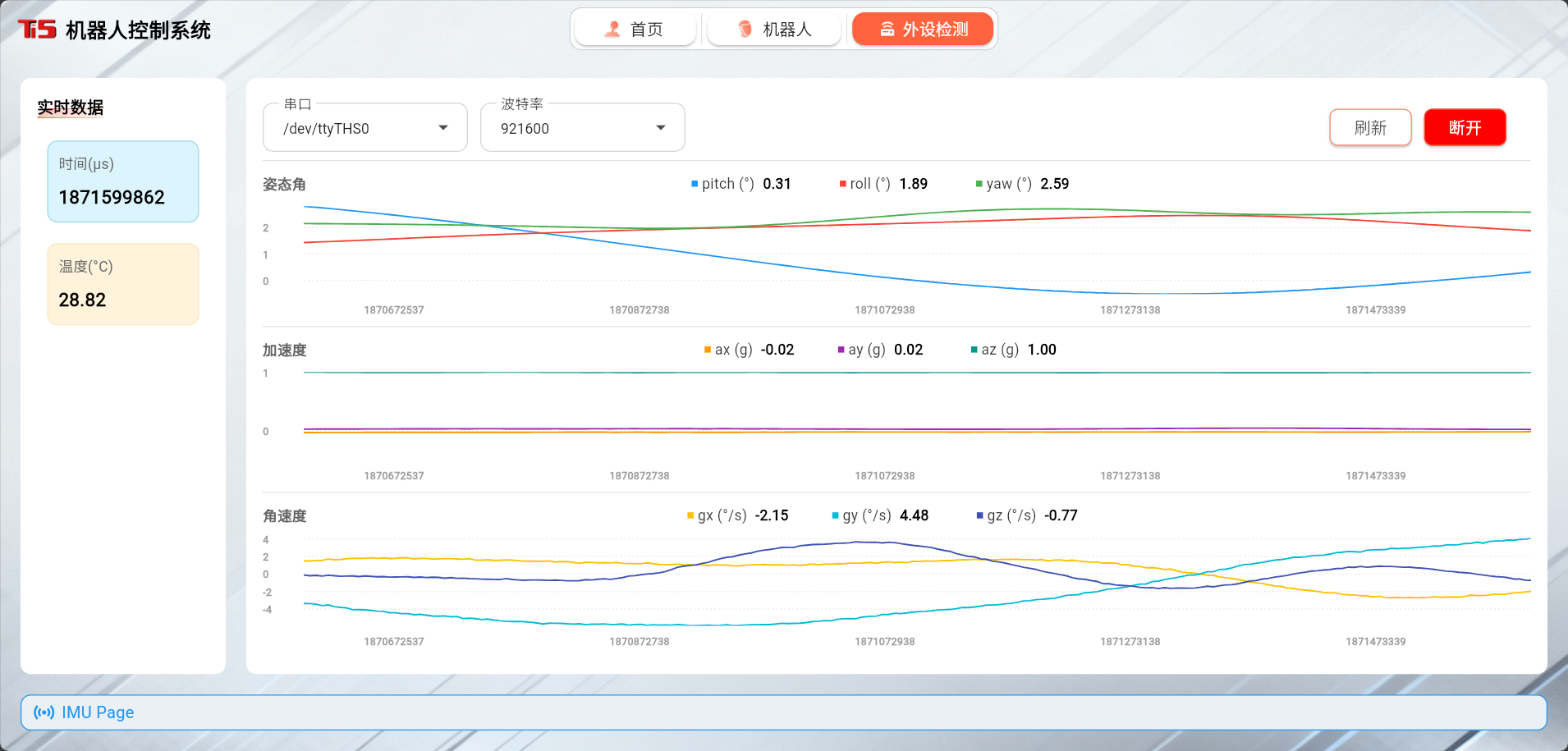Image resolution: width=1568 pixels, height=751 pixels.
Task: Open the 首页 tab
Action: click(635, 29)
